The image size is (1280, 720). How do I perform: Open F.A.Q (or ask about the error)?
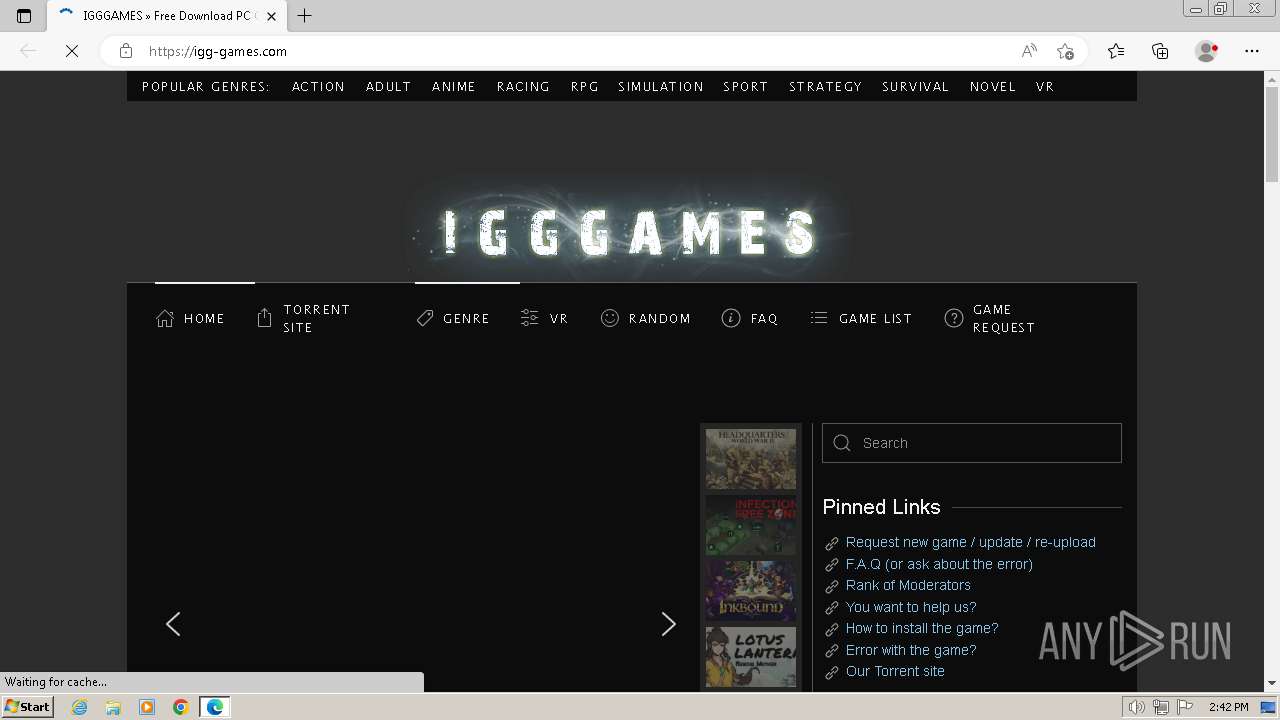[939, 564]
